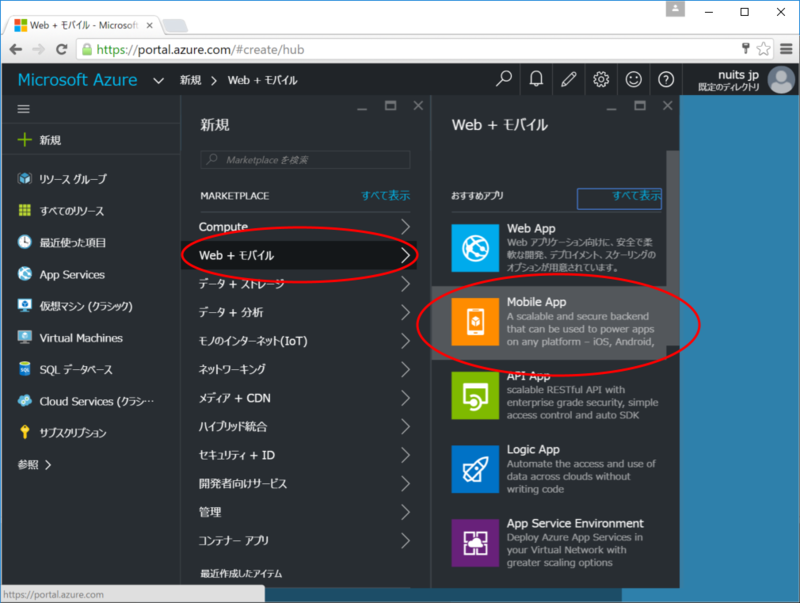Click the pencil edit dashboard icon
The width and height of the screenshot is (800, 603).
click(x=568, y=79)
